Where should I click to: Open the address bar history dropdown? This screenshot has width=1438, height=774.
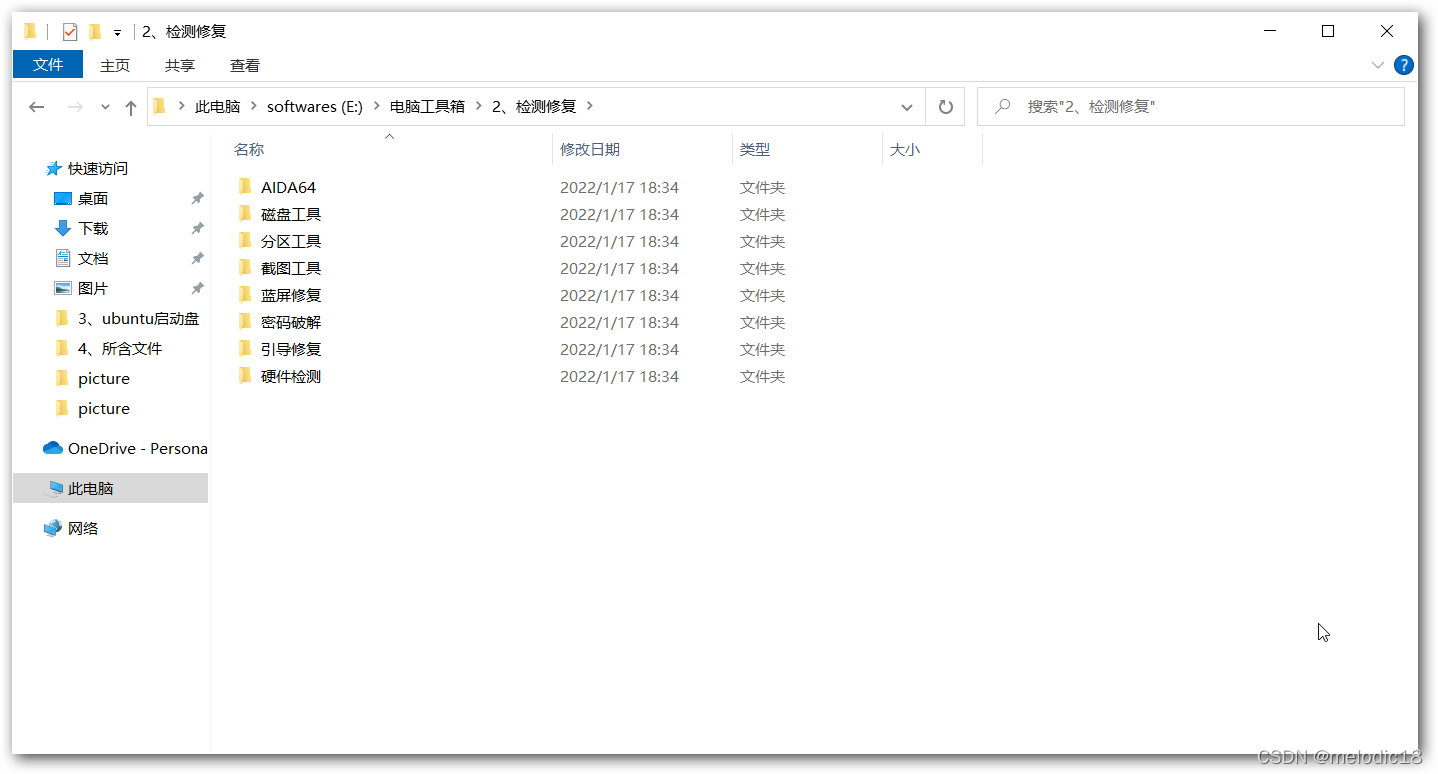click(907, 107)
